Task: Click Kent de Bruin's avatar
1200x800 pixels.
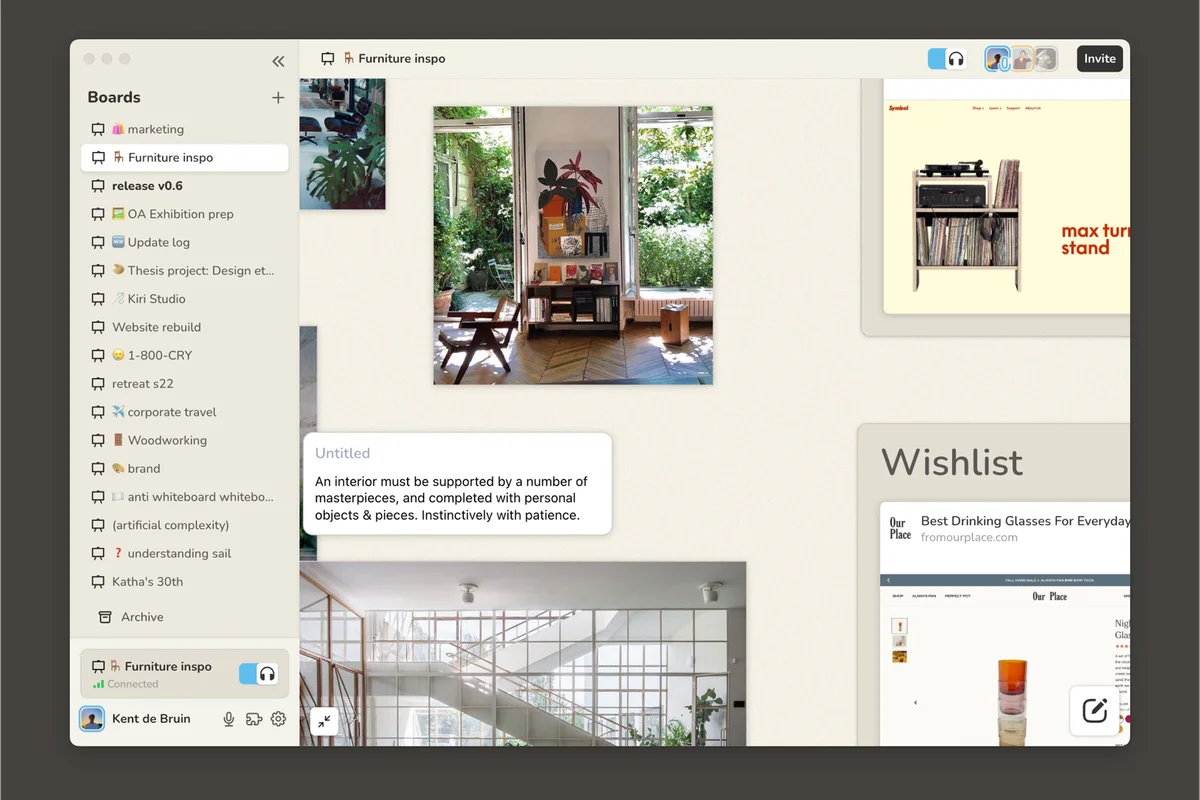Action: tap(92, 718)
